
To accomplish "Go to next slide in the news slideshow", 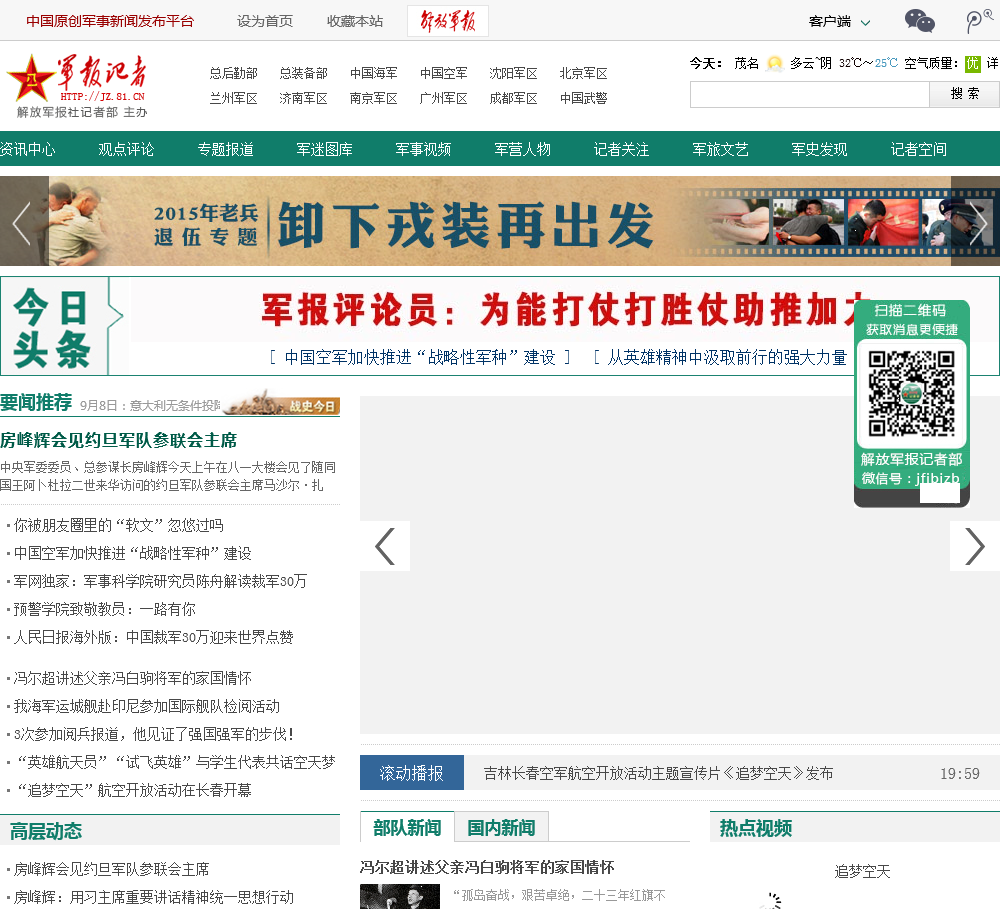I will coord(974,546).
